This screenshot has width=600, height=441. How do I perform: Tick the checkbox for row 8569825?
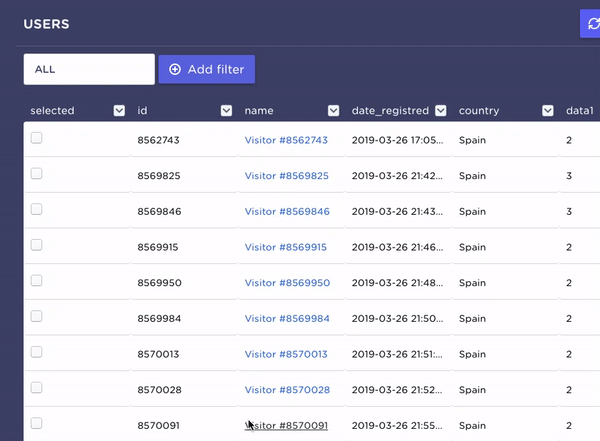click(x=36, y=173)
